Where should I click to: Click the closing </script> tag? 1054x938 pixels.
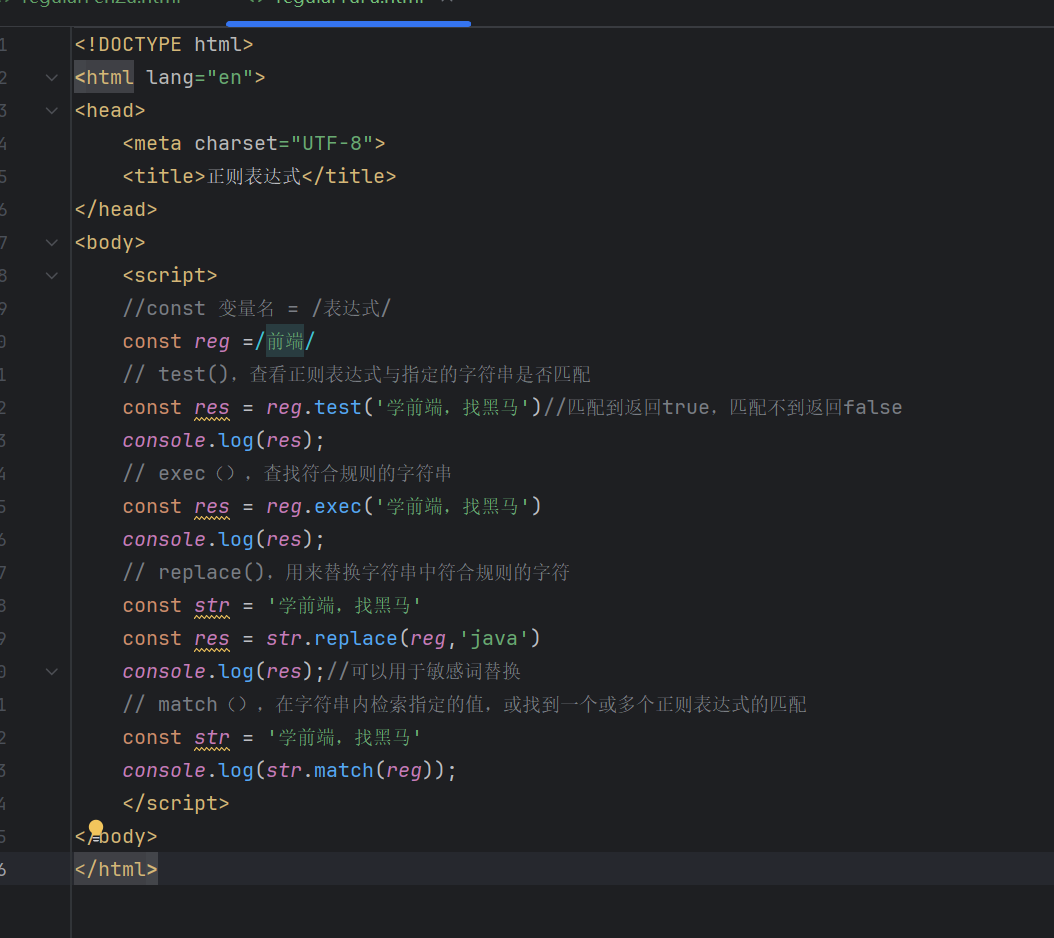(x=176, y=804)
